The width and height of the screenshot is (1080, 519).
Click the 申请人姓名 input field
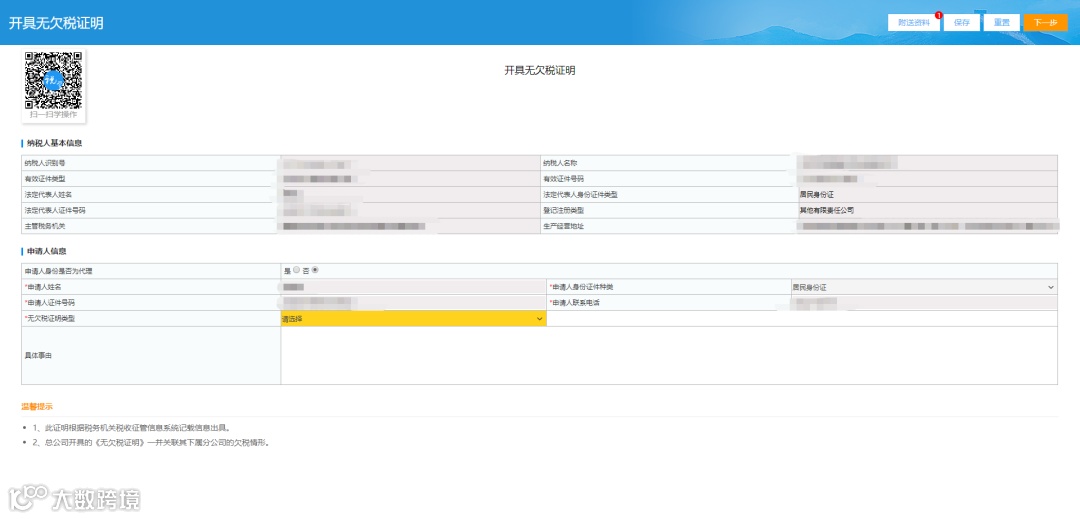tap(413, 287)
